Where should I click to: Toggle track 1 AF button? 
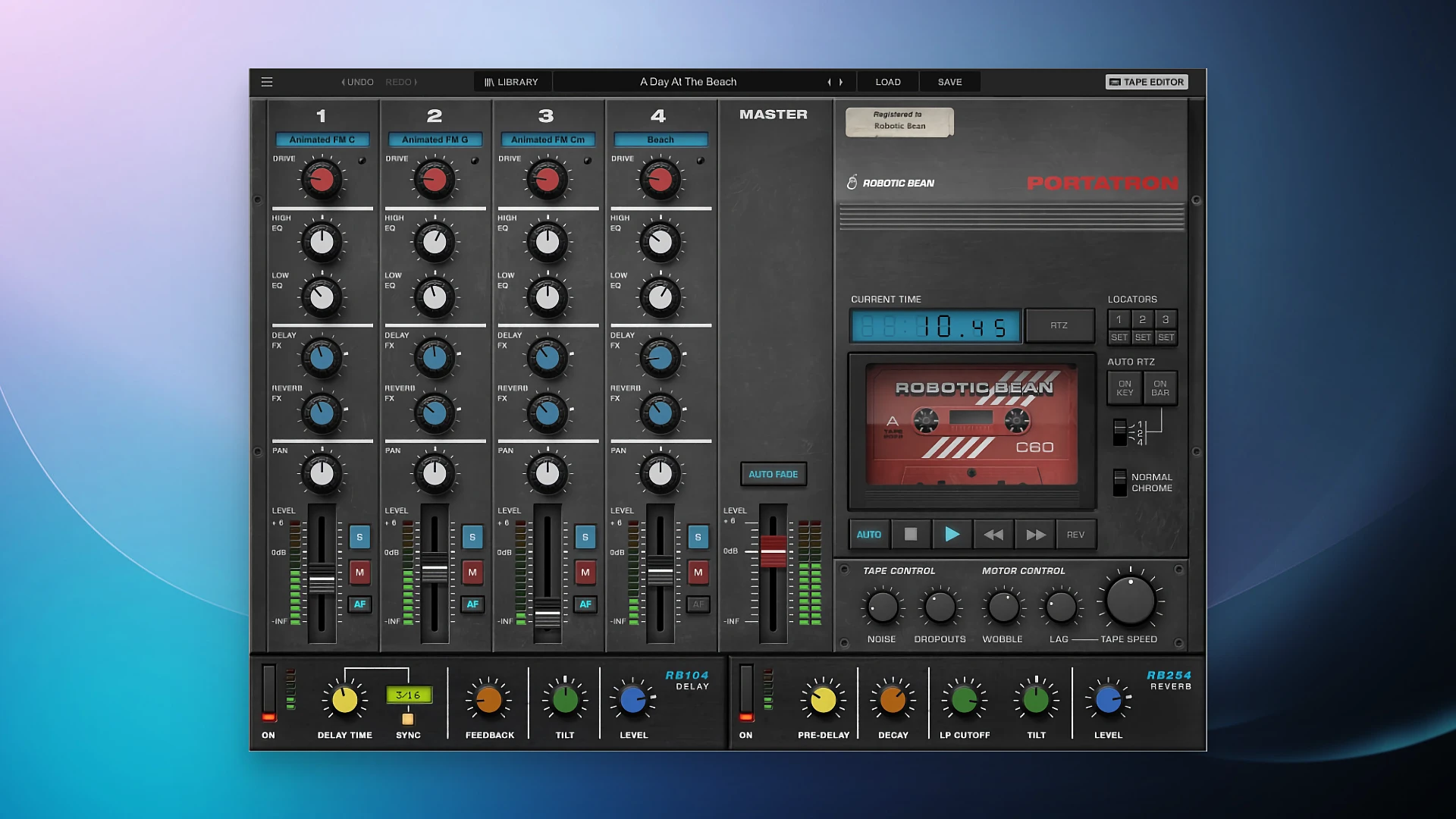coord(359,604)
